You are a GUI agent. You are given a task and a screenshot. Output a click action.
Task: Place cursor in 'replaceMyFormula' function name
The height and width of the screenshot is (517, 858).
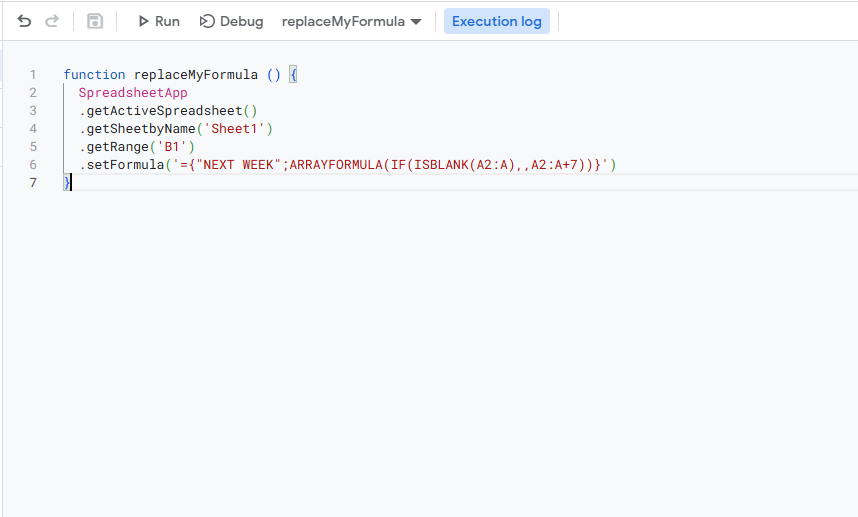pyautogui.click(x=196, y=74)
